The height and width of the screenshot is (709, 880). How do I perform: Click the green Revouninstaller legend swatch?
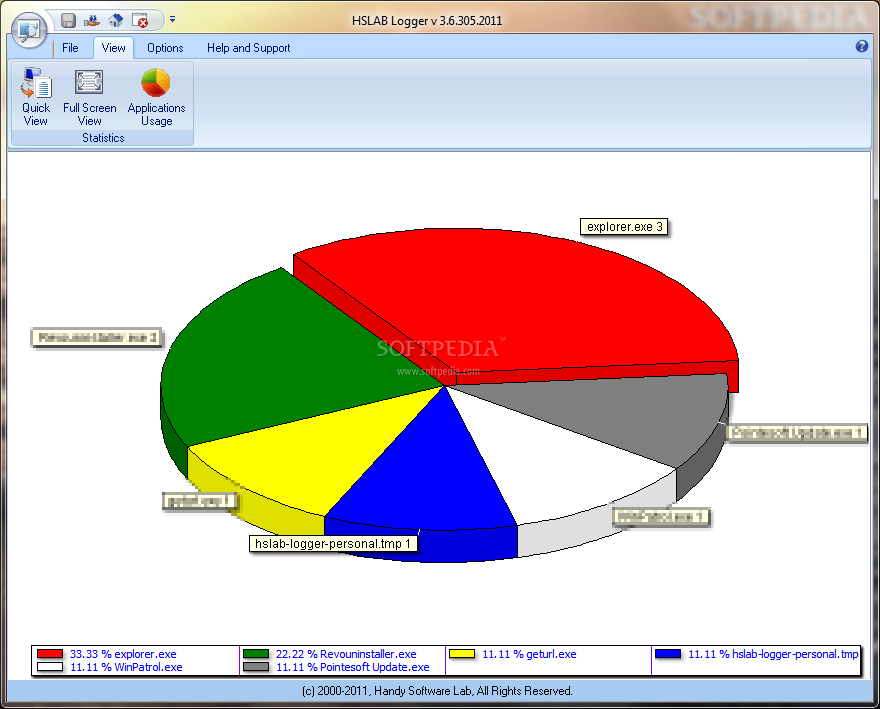click(256, 654)
